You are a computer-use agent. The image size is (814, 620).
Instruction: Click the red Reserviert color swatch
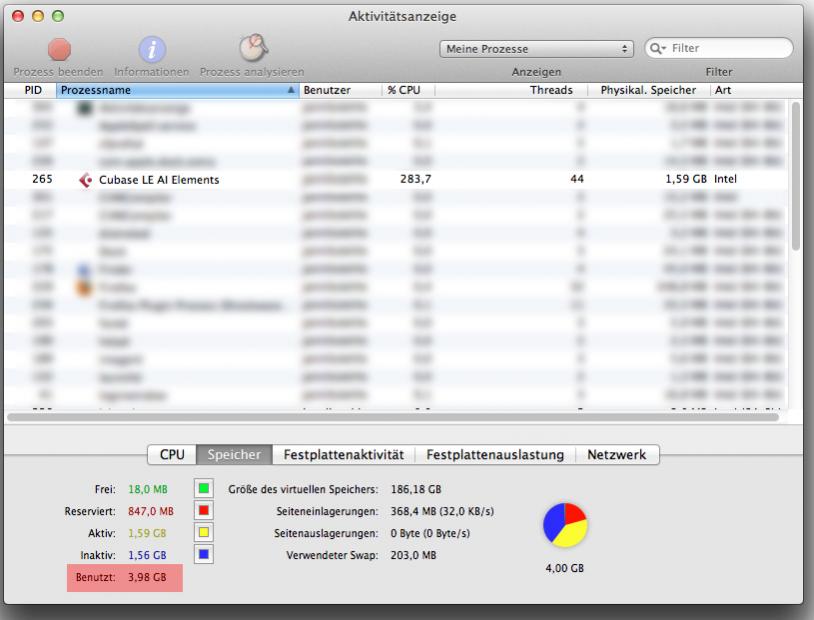204,510
